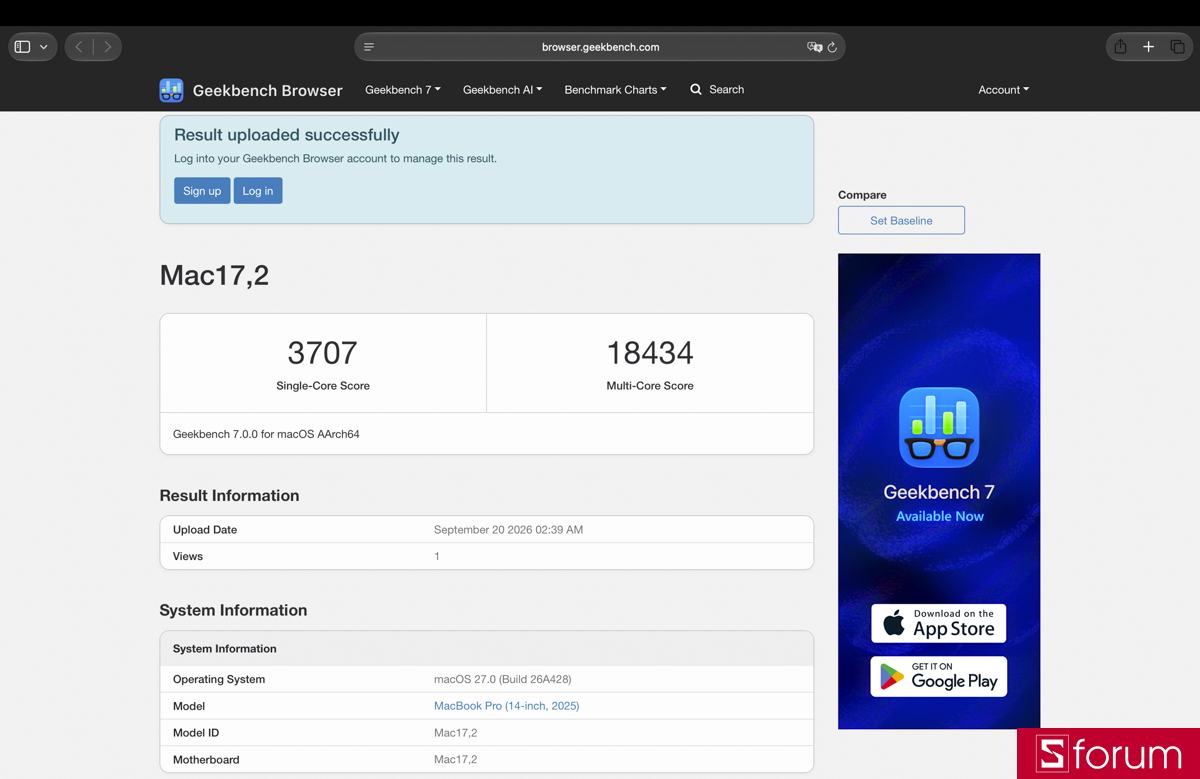Select the Views value 1
This screenshot has width=1200, height=779.
437,556
